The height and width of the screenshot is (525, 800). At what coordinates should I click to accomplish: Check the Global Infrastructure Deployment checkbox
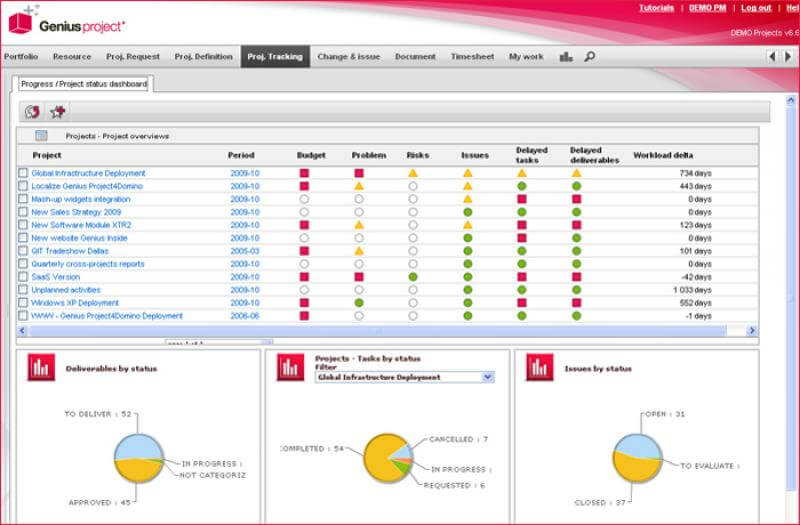click(x=23, y=173)
